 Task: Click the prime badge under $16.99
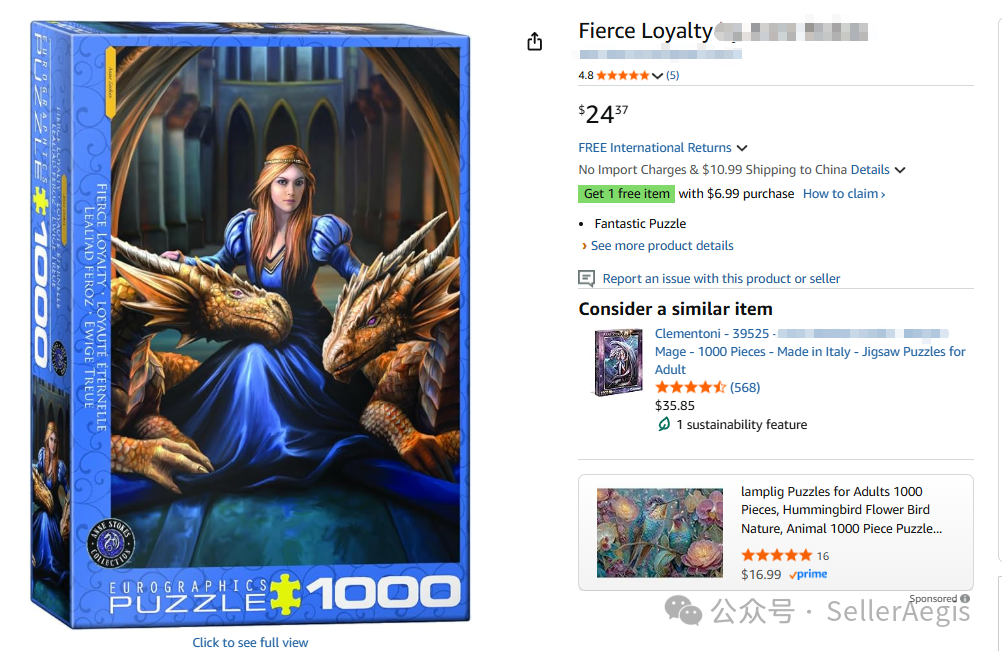[808, 574]
